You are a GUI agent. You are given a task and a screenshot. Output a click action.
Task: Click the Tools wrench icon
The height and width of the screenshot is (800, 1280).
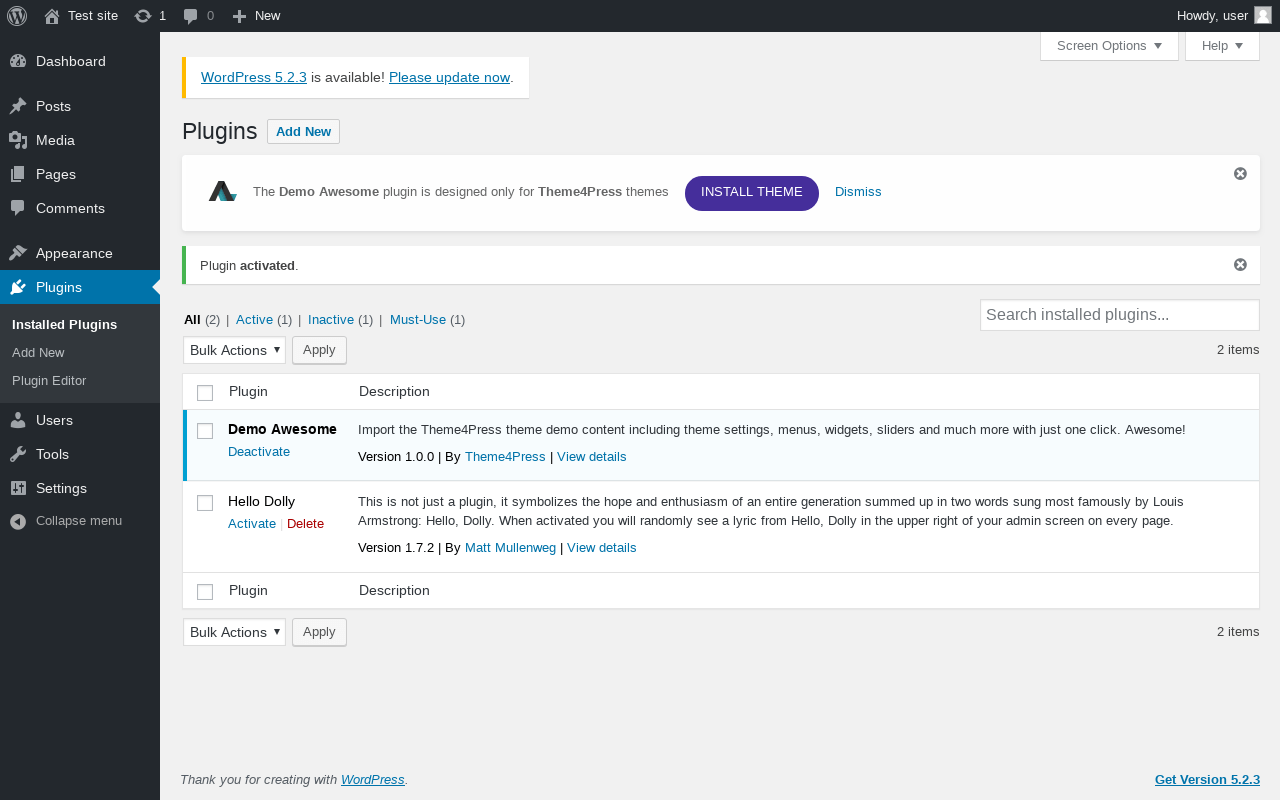tap(18, 454)
